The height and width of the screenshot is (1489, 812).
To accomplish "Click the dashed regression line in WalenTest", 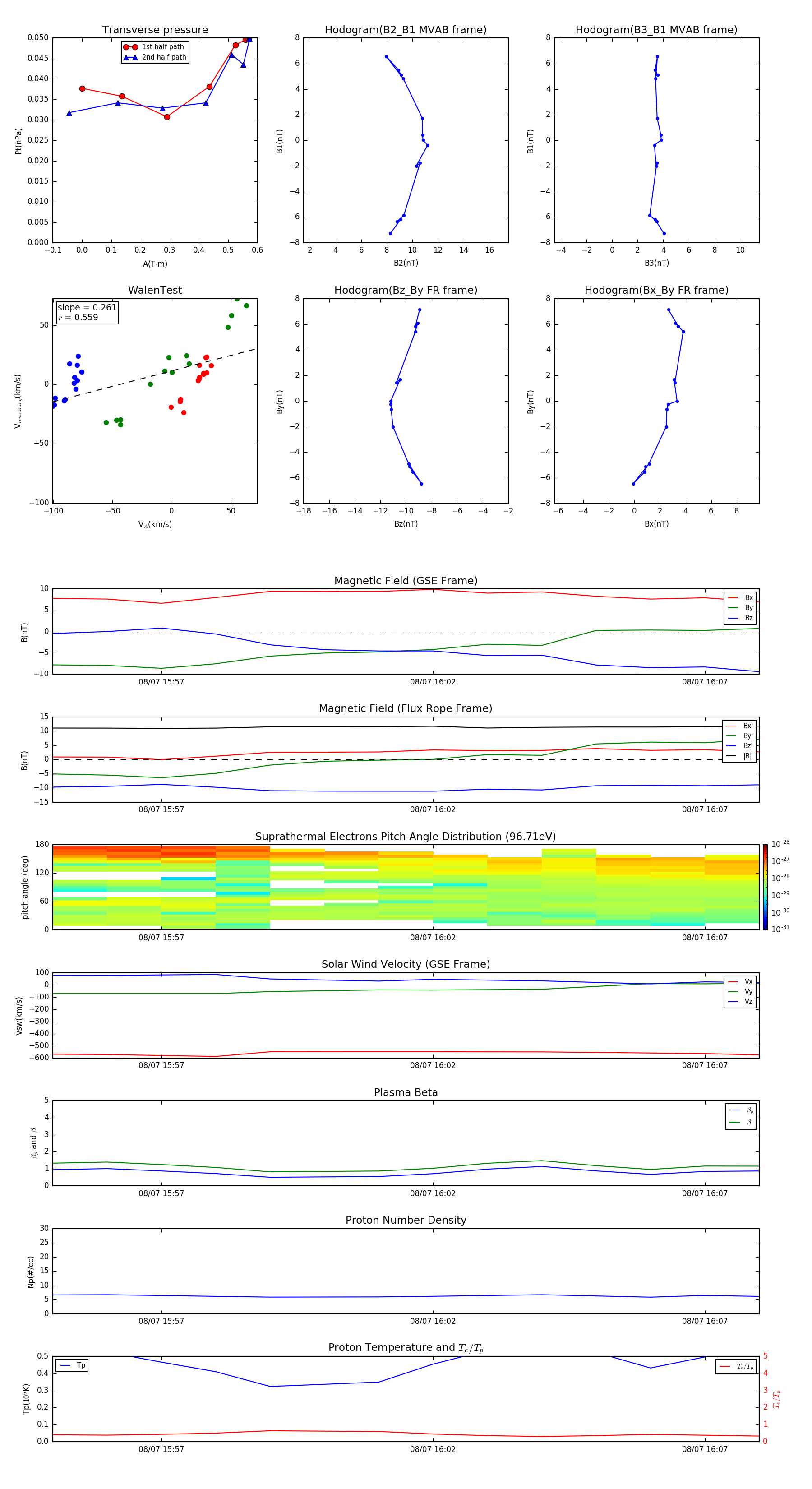I will 155,375.
